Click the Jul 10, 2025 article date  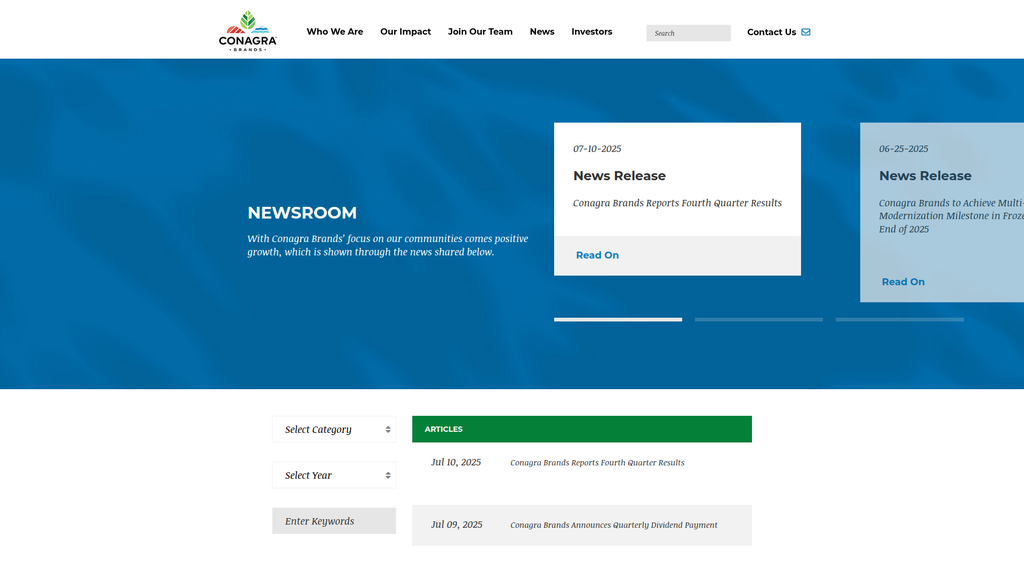[456, 462]
